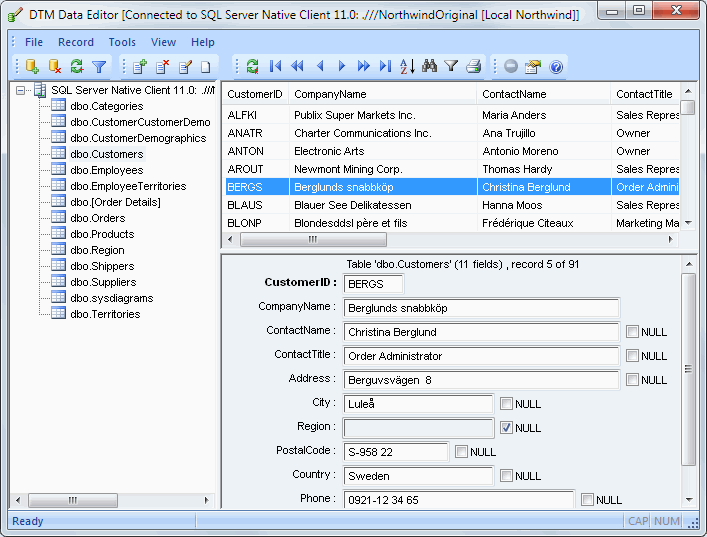The image size is (707, 537).
Task: Click the add database connection icon
Action: pyautogui.click(x=32, y=67)
